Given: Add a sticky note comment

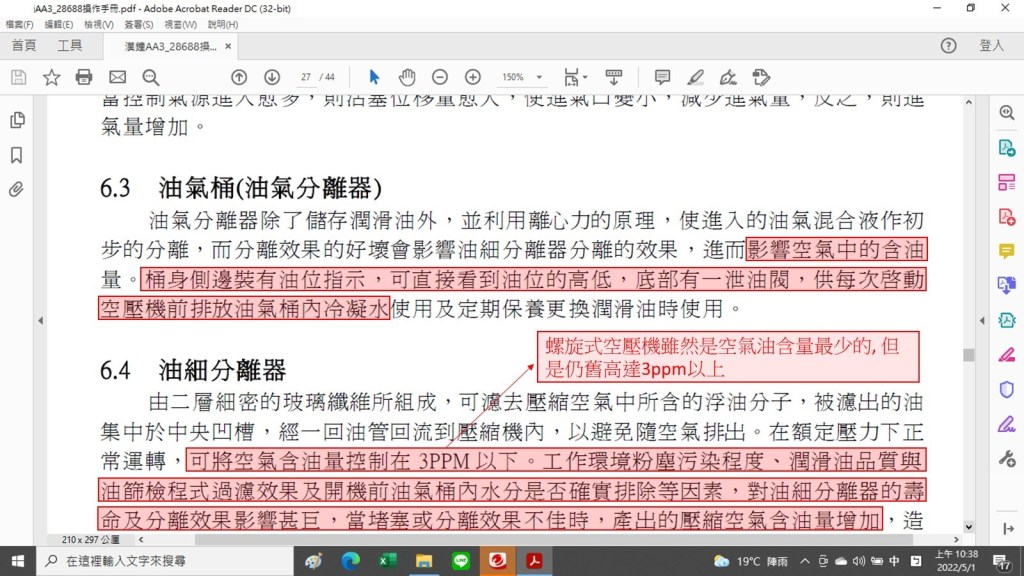Looking at the screenshot, I should [662, 77].
